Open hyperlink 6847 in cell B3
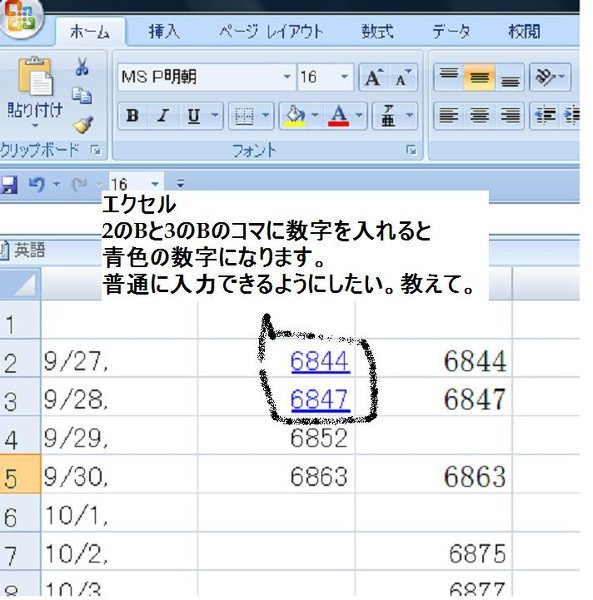593x600 pixels. [x=320, y=400]
